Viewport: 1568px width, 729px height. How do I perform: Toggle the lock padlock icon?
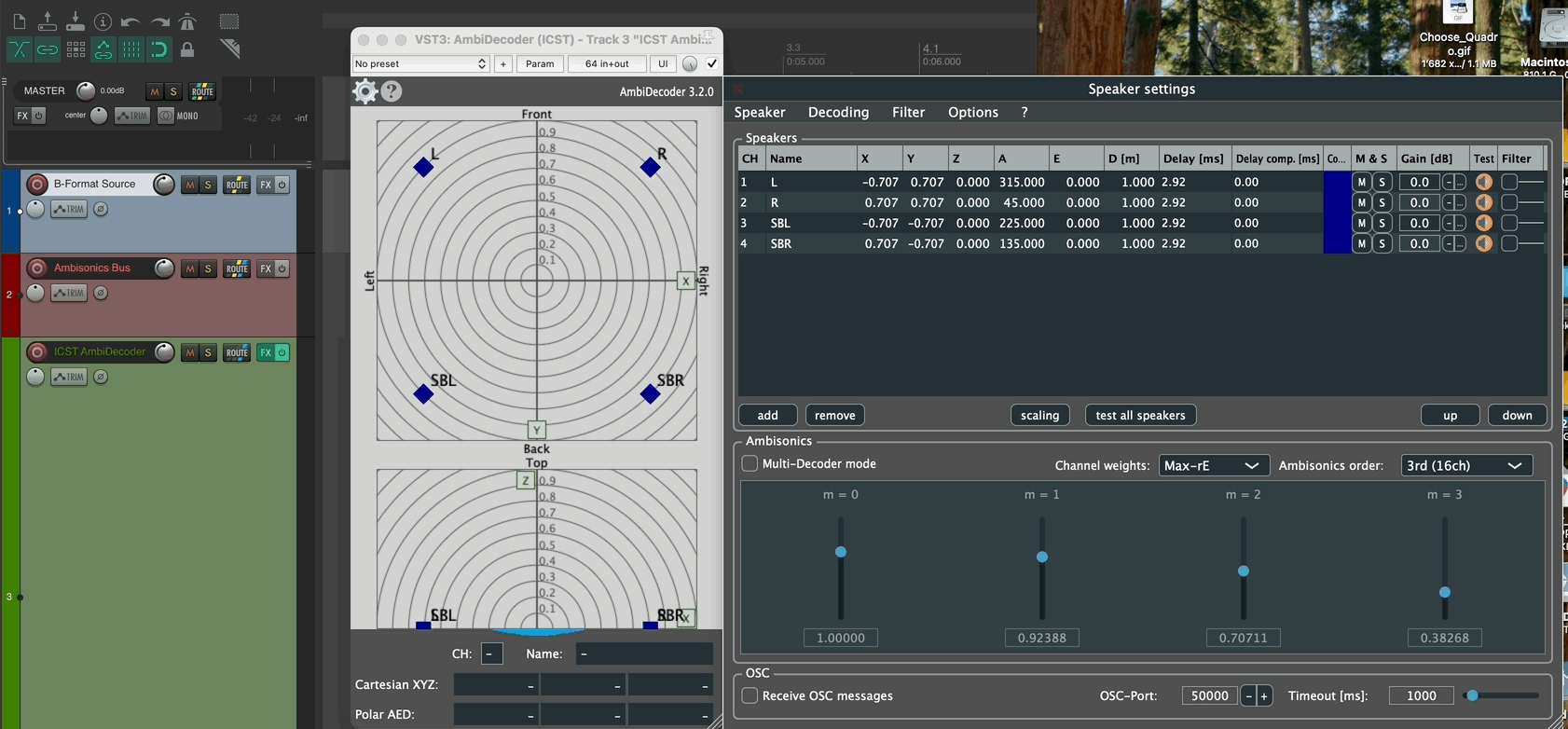187,49
